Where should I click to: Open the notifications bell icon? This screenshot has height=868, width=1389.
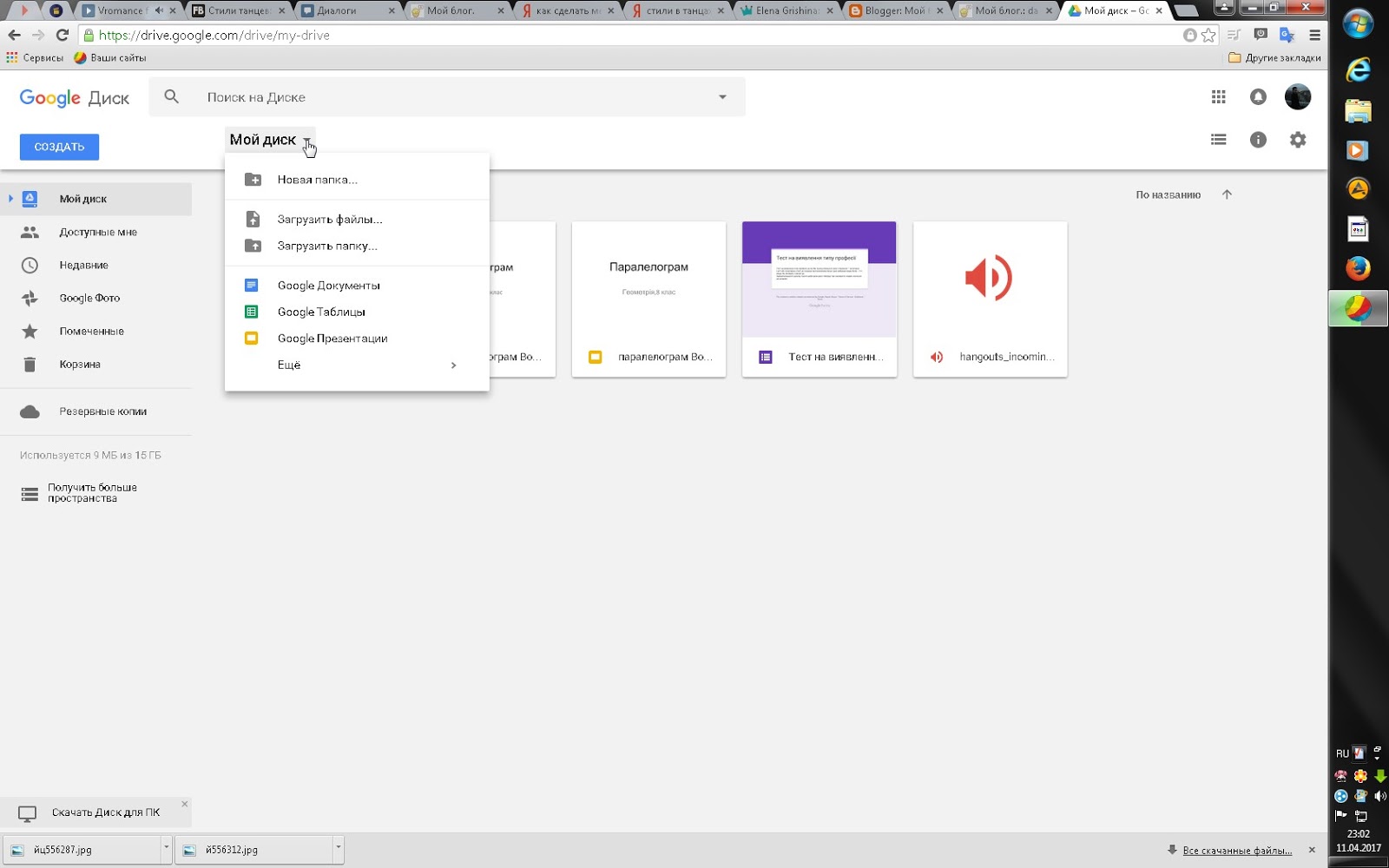coord(1258,97)
